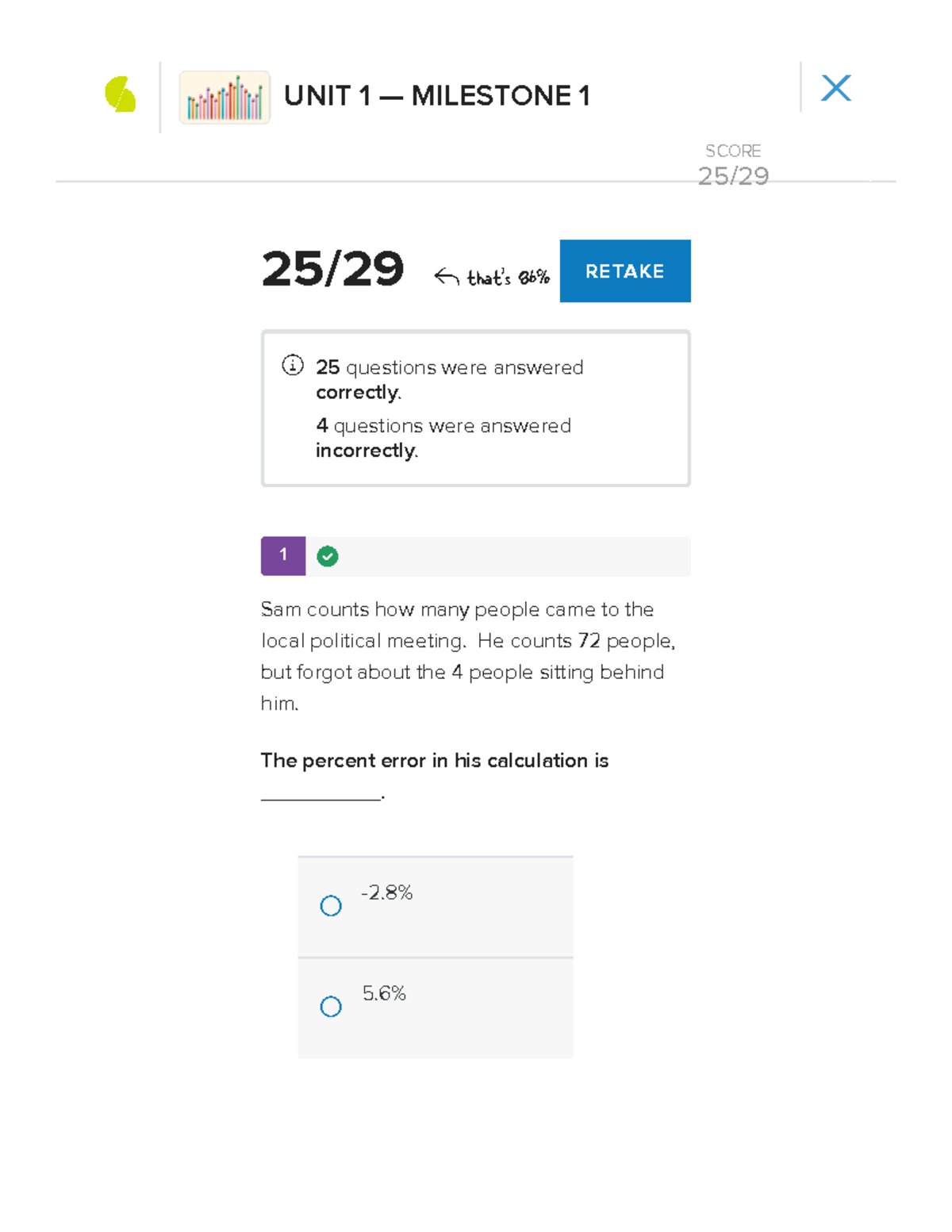Click the handwritten "that's 86%" note
The width and height of the screenshot is (952, 1232).
coord(508,278)
